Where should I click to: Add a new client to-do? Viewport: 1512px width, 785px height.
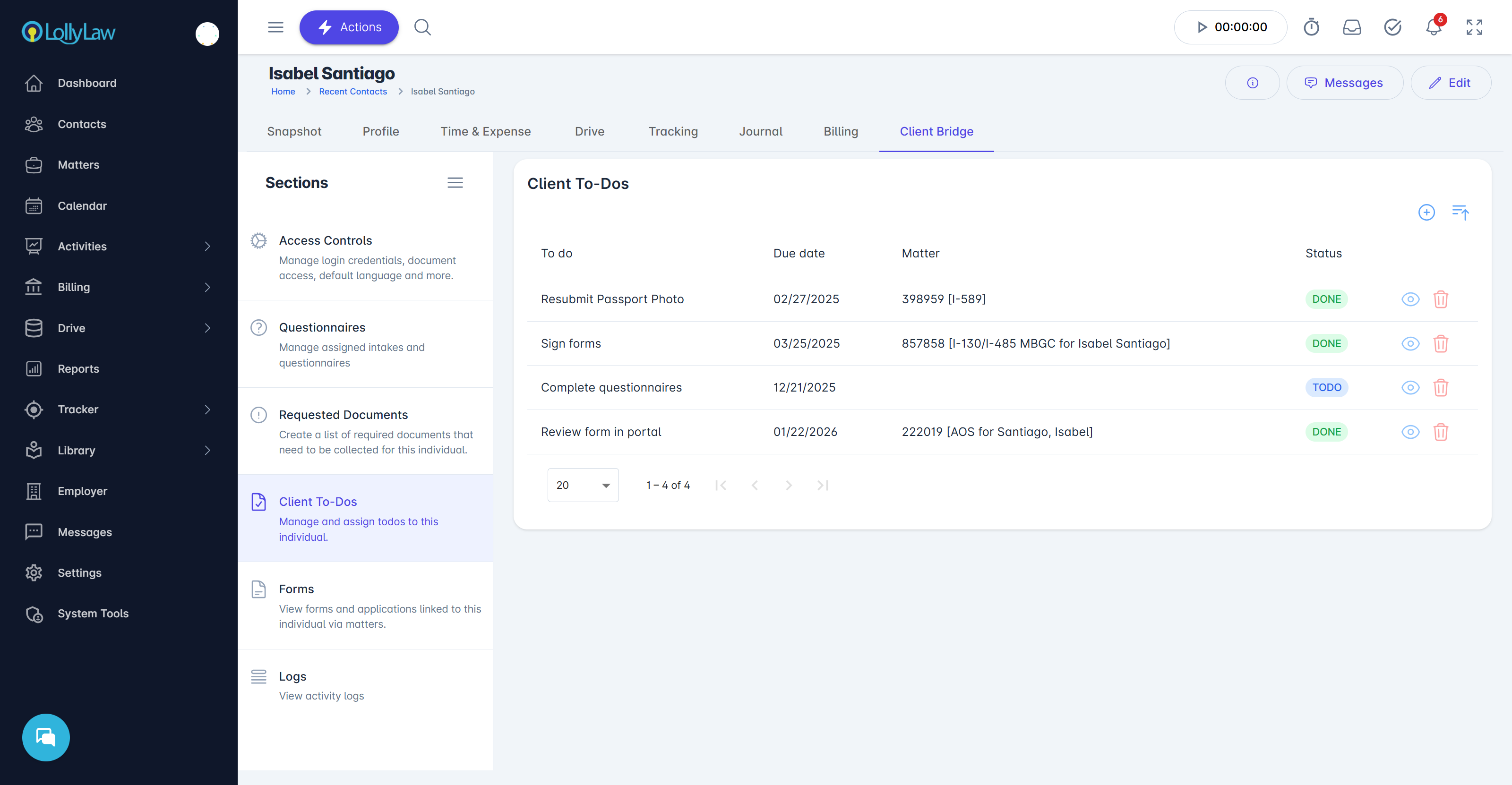point(1426,212)
